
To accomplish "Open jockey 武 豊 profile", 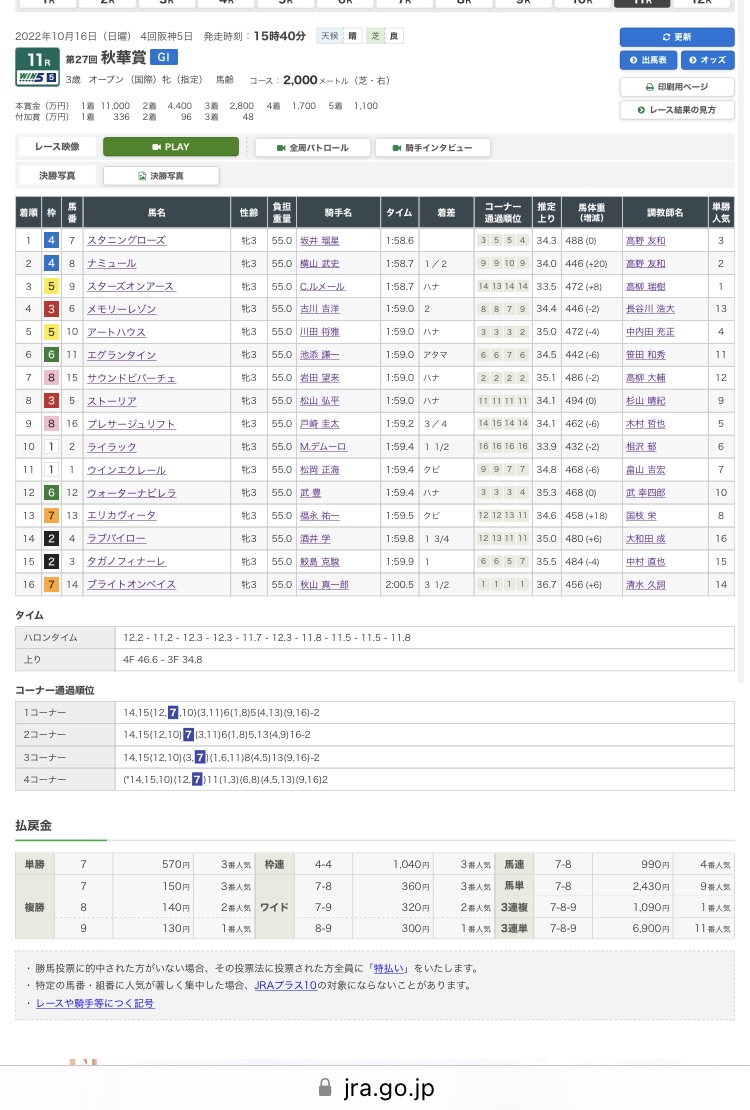I will (x=310, y=493).
